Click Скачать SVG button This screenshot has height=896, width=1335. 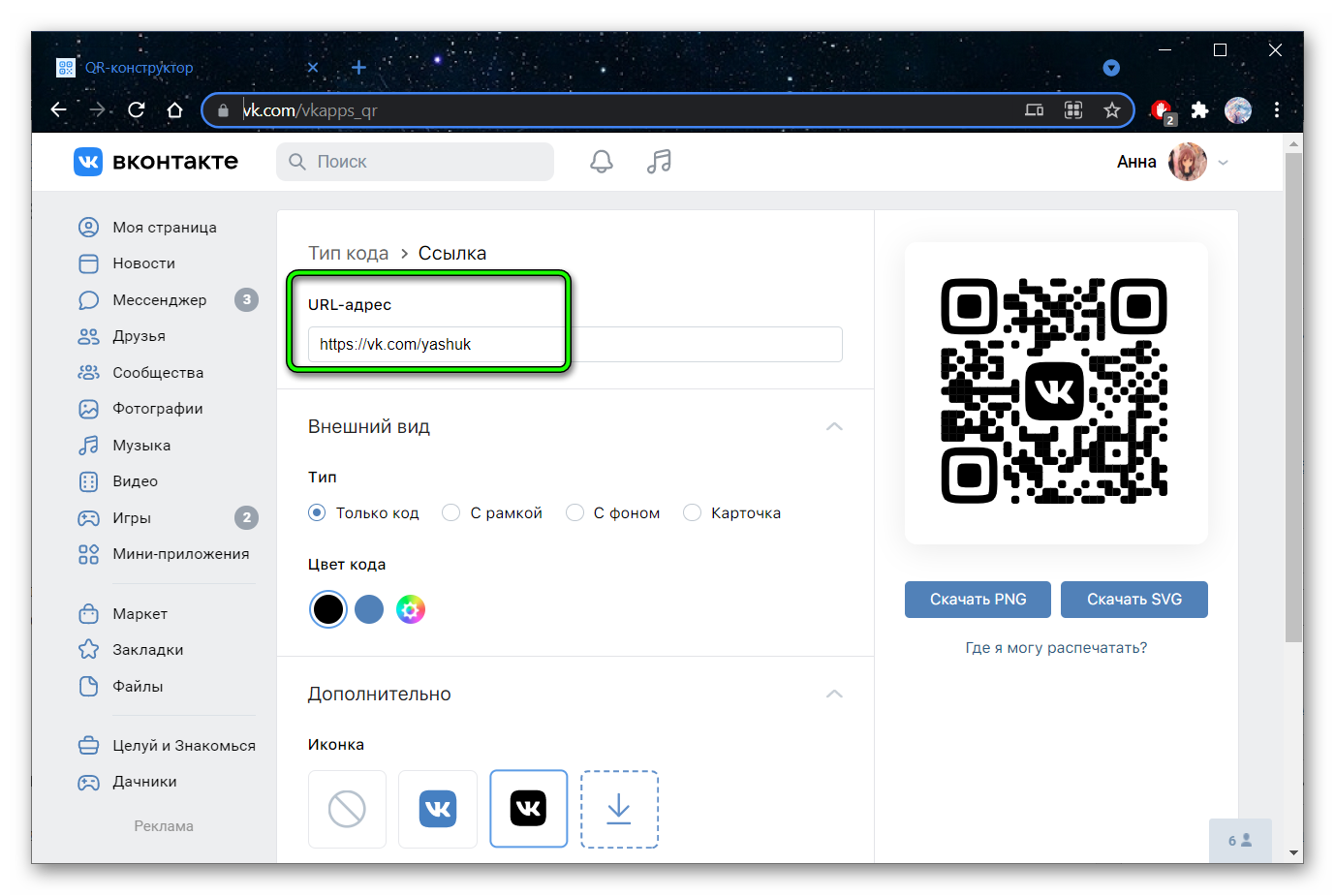click(x=1134, y=600)
